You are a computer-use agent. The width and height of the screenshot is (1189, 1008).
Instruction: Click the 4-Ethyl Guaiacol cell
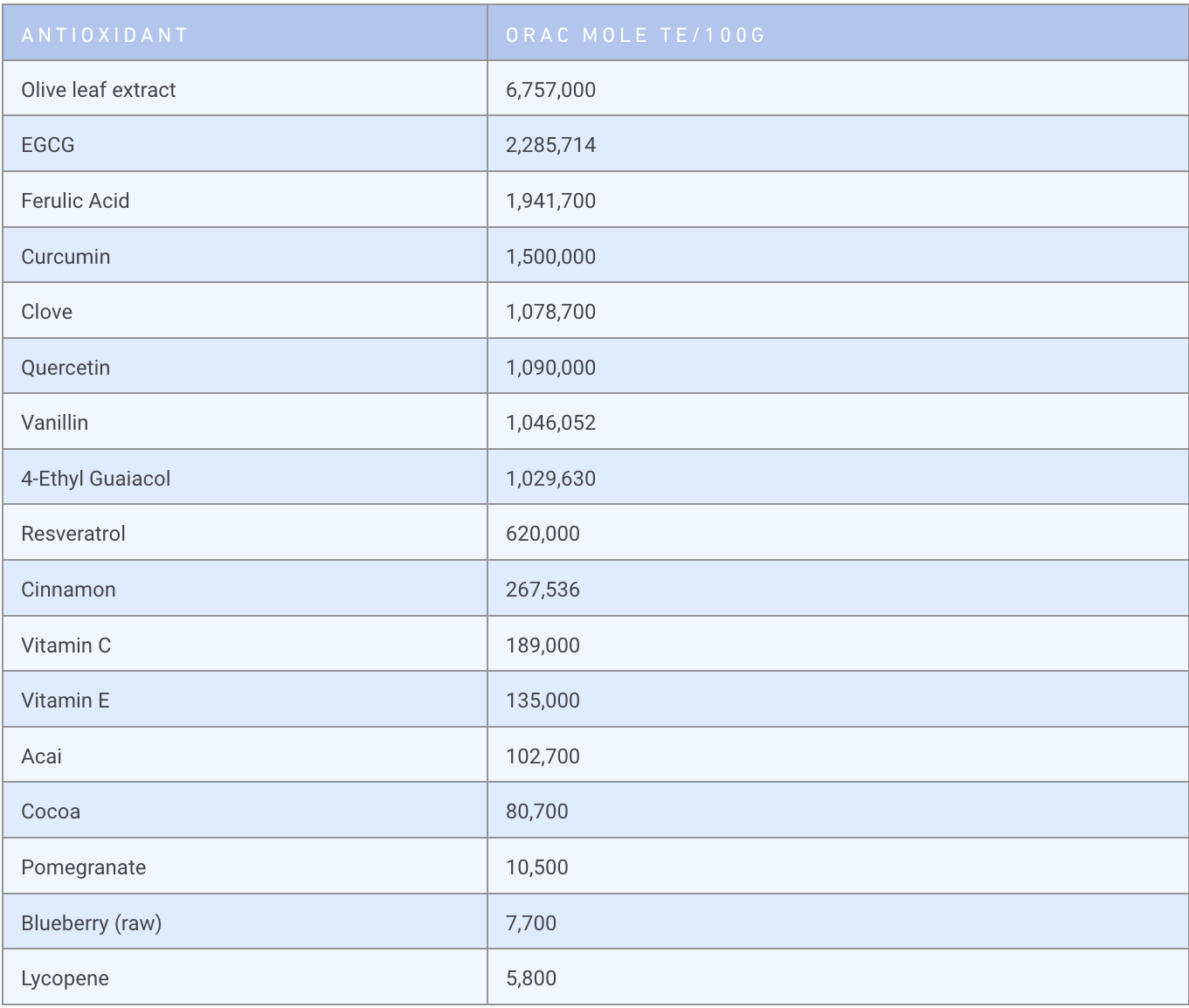tap(96, 479)
